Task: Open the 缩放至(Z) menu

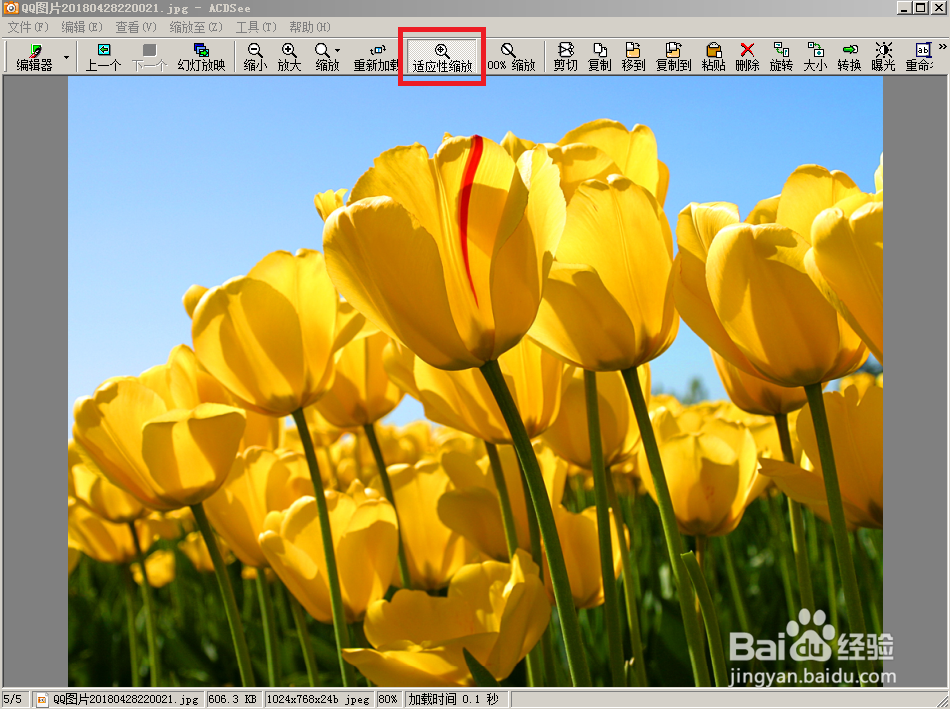Action: pyautogui.click(x=196, y=27)
